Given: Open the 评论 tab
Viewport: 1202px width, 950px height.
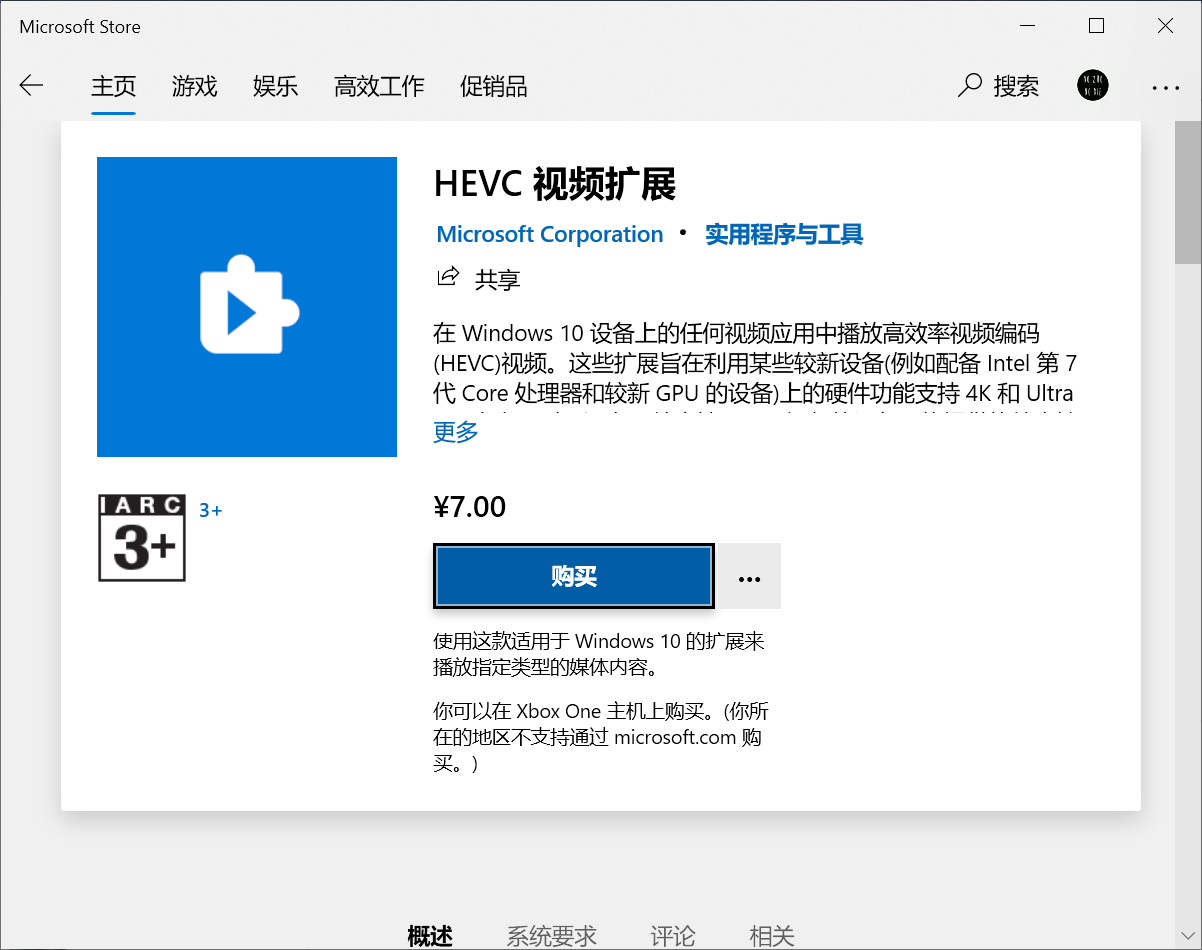Looking at the screenshot, I should [x=673, y=935].
